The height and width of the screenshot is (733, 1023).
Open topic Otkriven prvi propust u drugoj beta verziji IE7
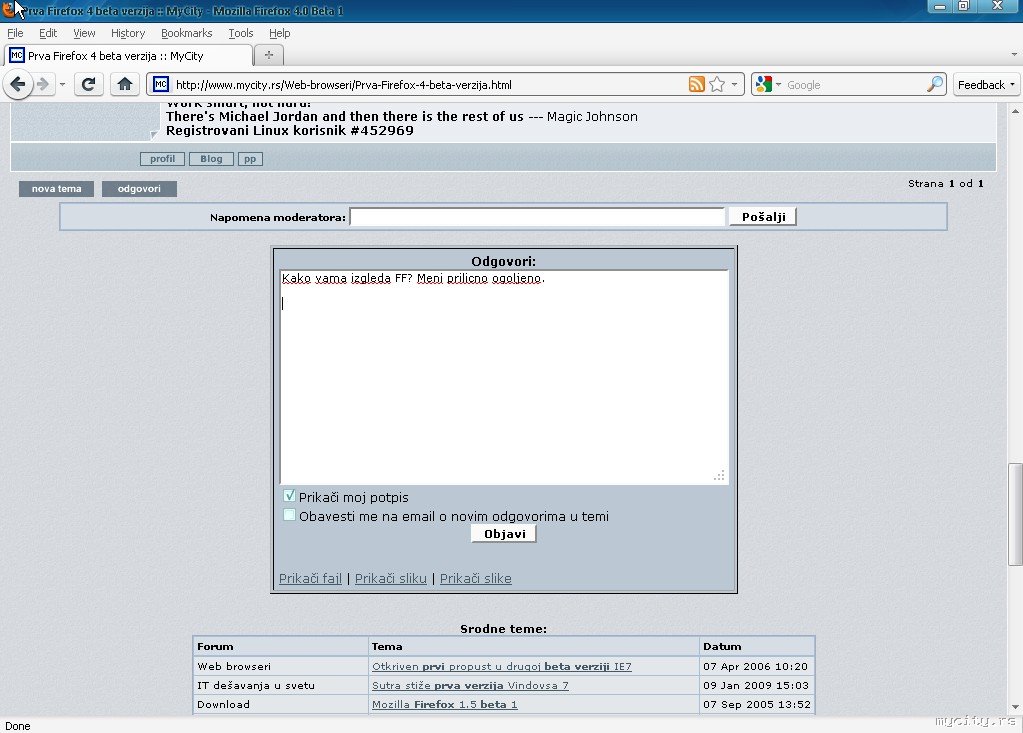(502, 666)
